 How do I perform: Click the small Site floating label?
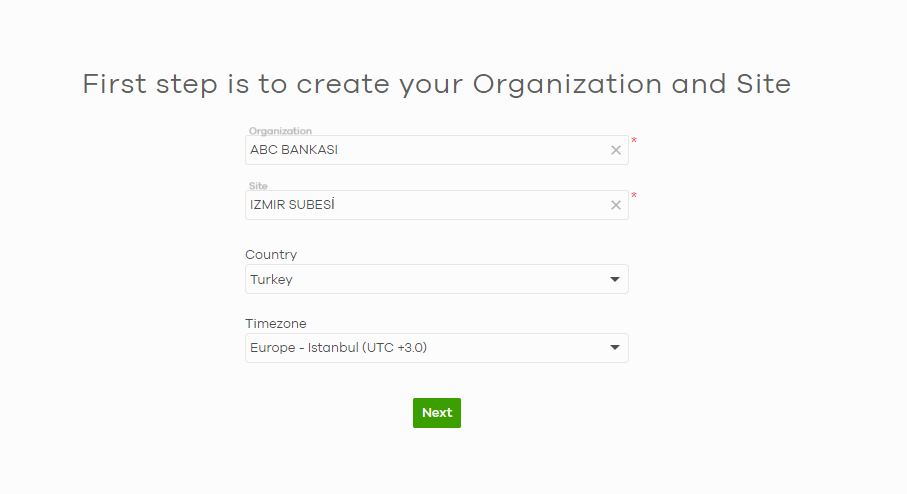coord(258,186)
